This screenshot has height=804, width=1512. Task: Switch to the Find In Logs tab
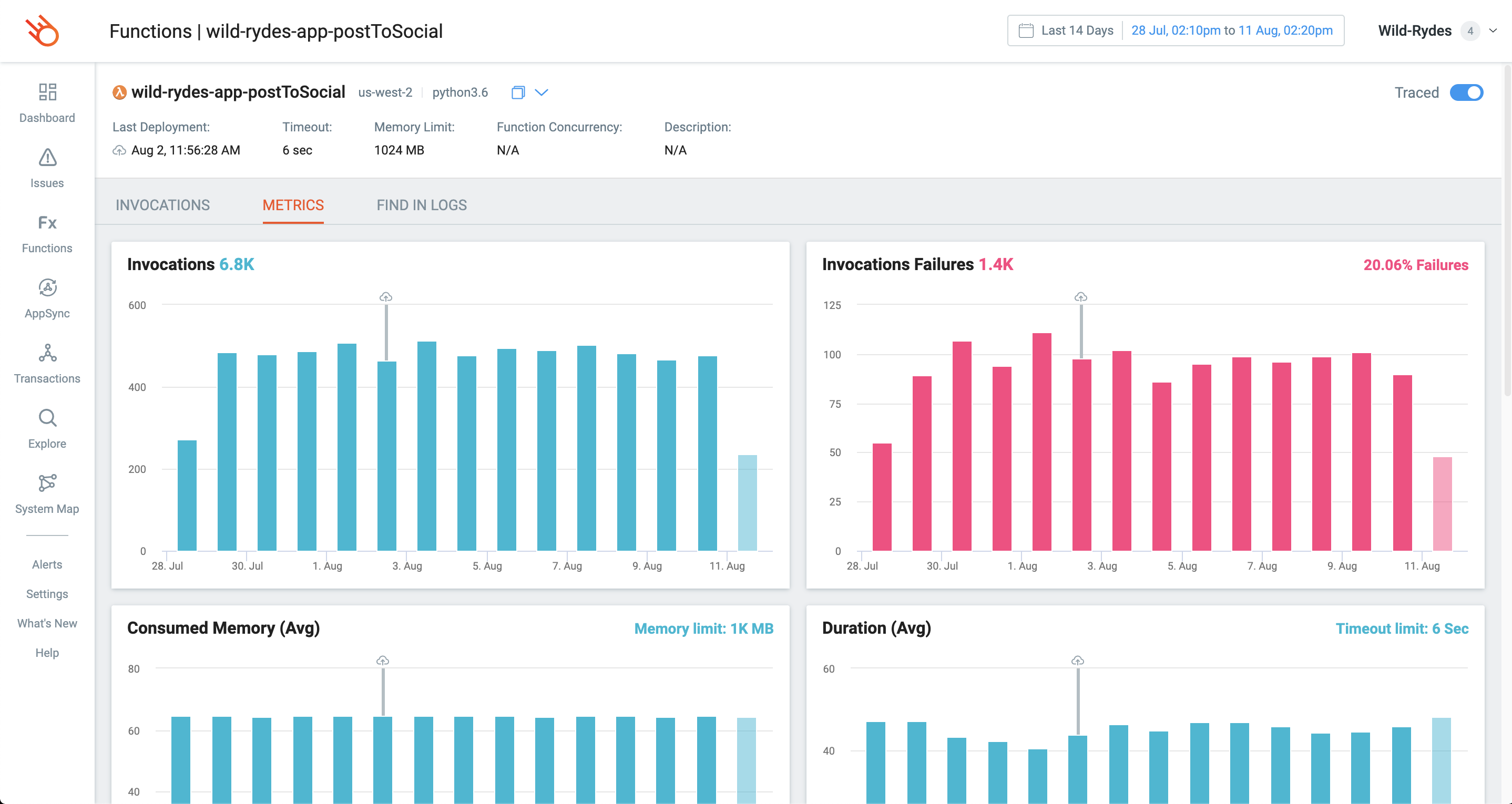click(x=422, y=205)
